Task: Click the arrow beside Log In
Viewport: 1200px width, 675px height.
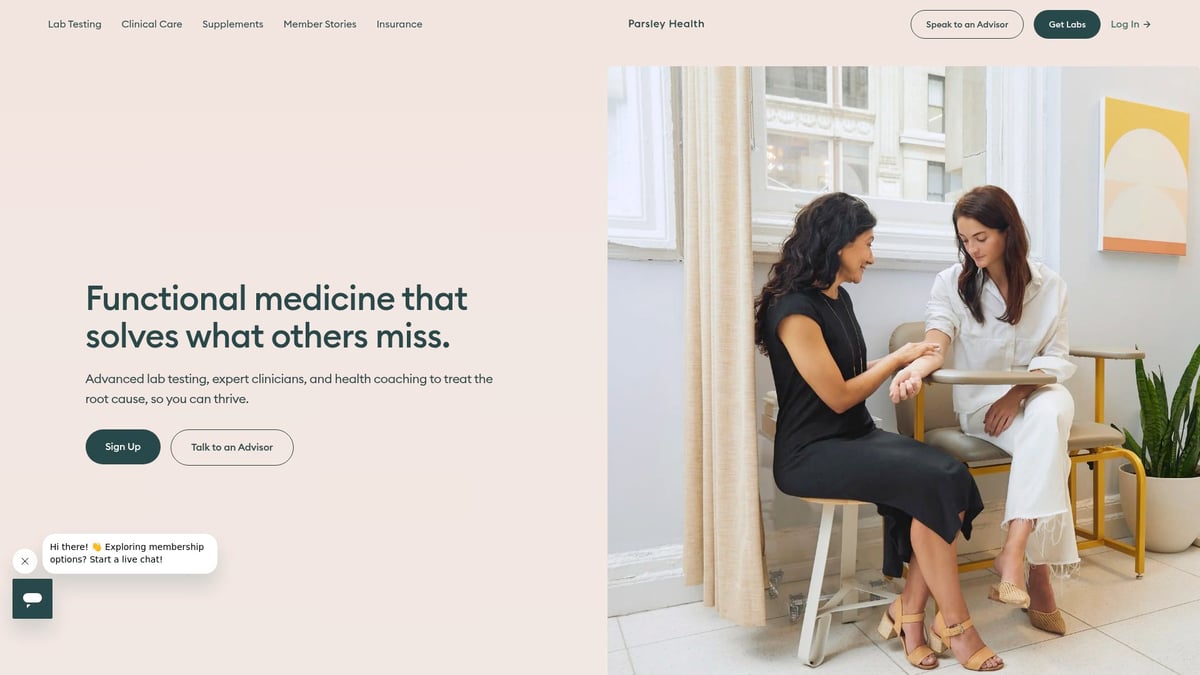Action: tap(1147, 24)
